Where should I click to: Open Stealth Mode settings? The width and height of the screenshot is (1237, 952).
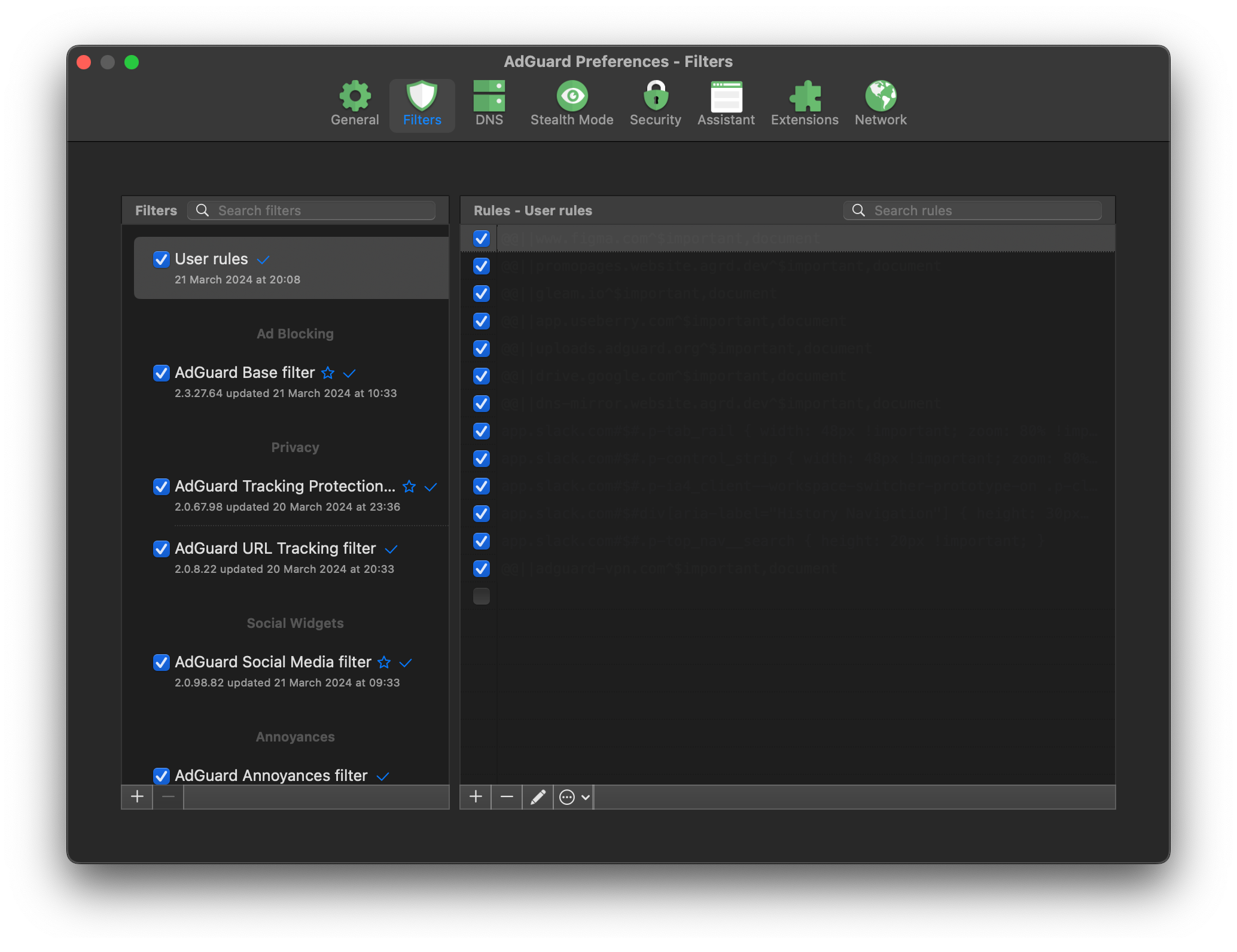tap(572, 102)
